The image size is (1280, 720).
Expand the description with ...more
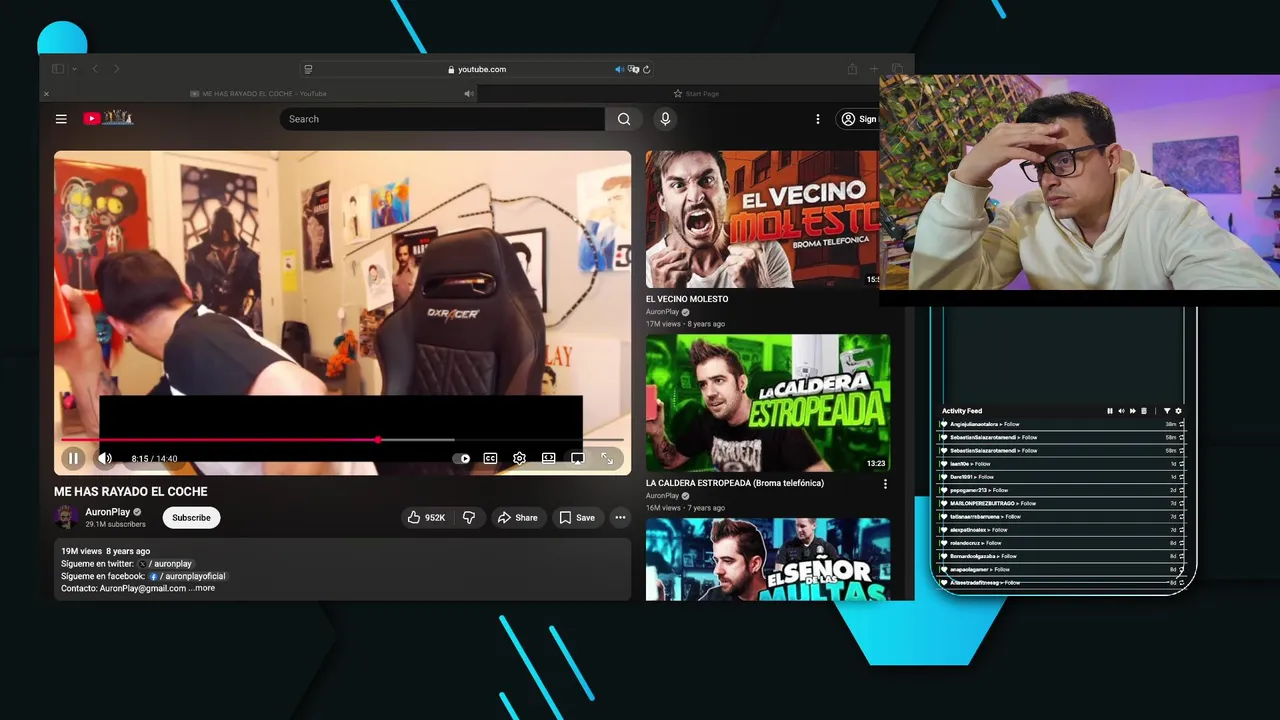[201, 588]
